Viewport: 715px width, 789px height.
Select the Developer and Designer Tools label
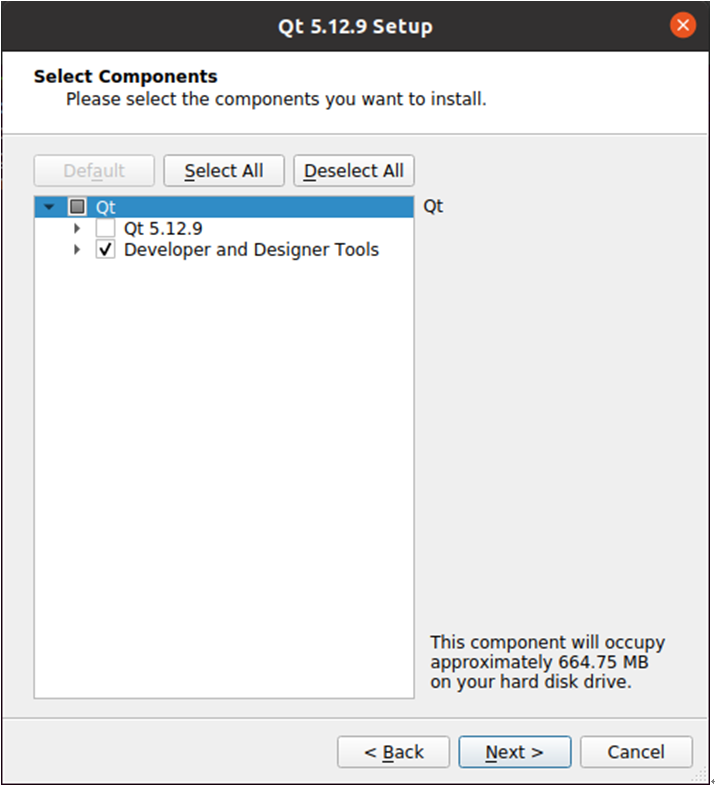tap(251, 250)
